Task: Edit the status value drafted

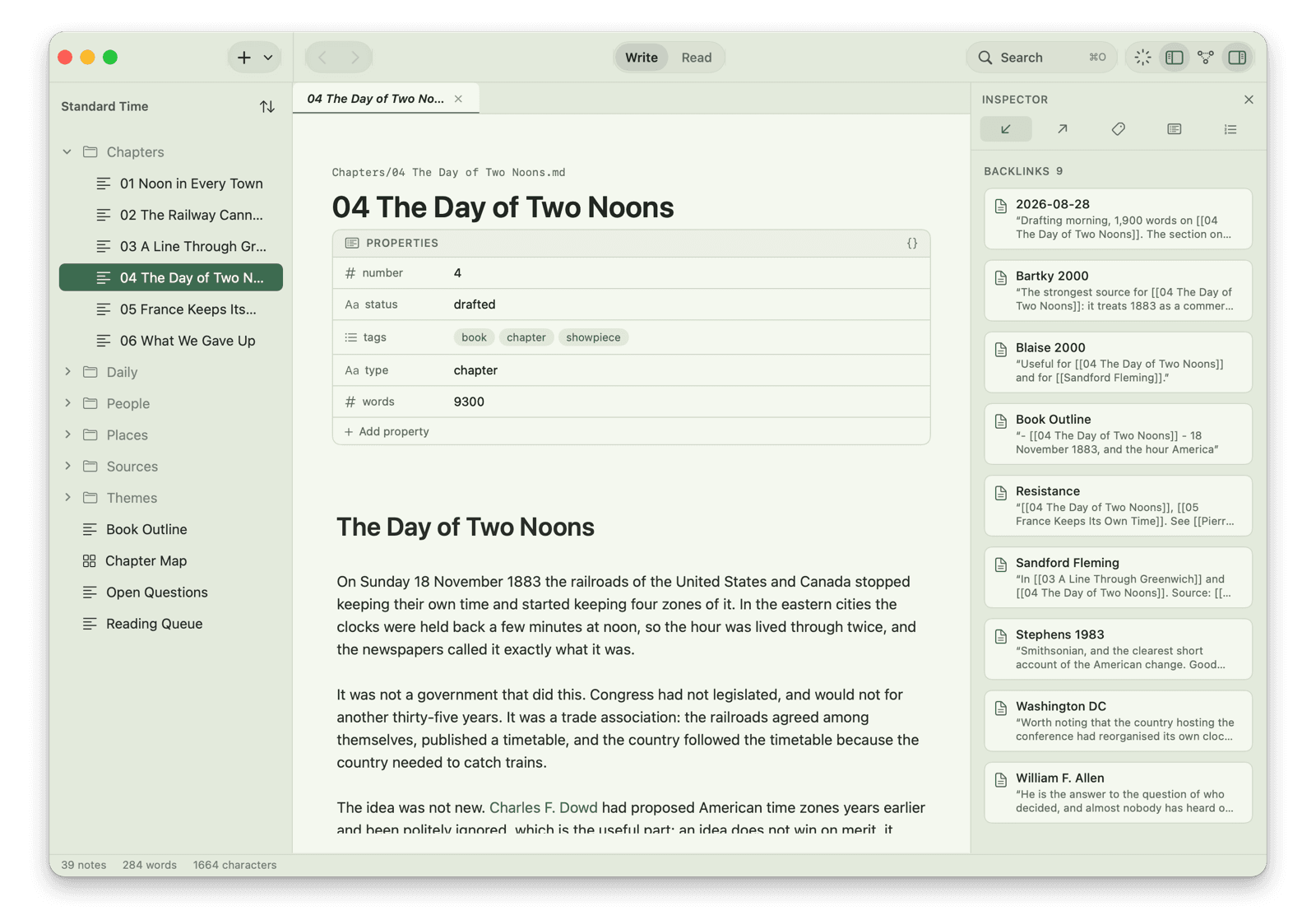Action: (475, 304)
